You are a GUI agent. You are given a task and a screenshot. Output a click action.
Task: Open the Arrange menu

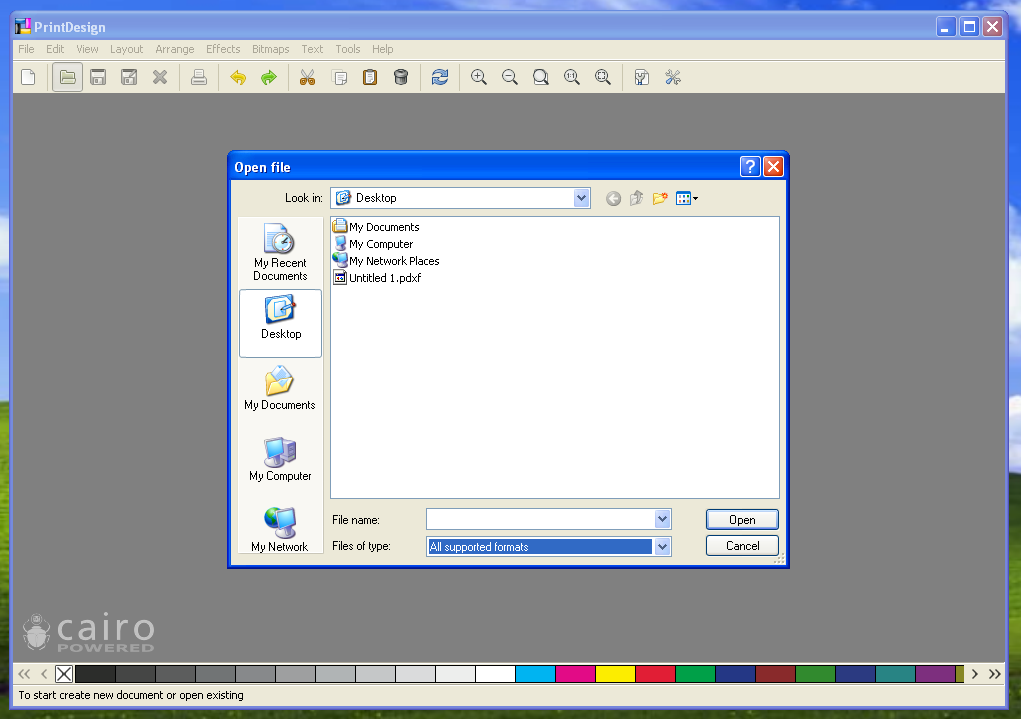tap(175, 49)
